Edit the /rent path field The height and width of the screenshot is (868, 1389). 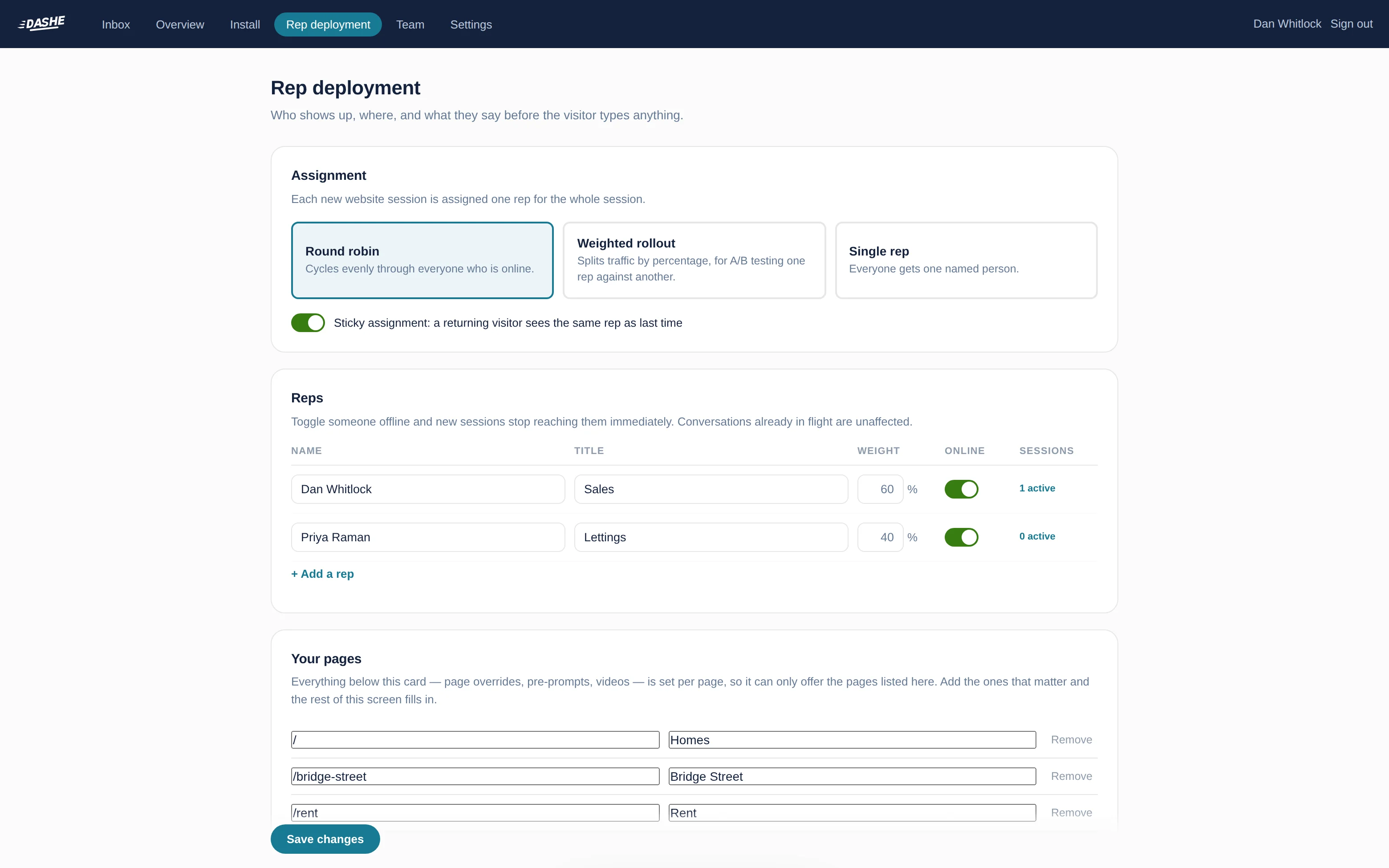pos(475,813)
